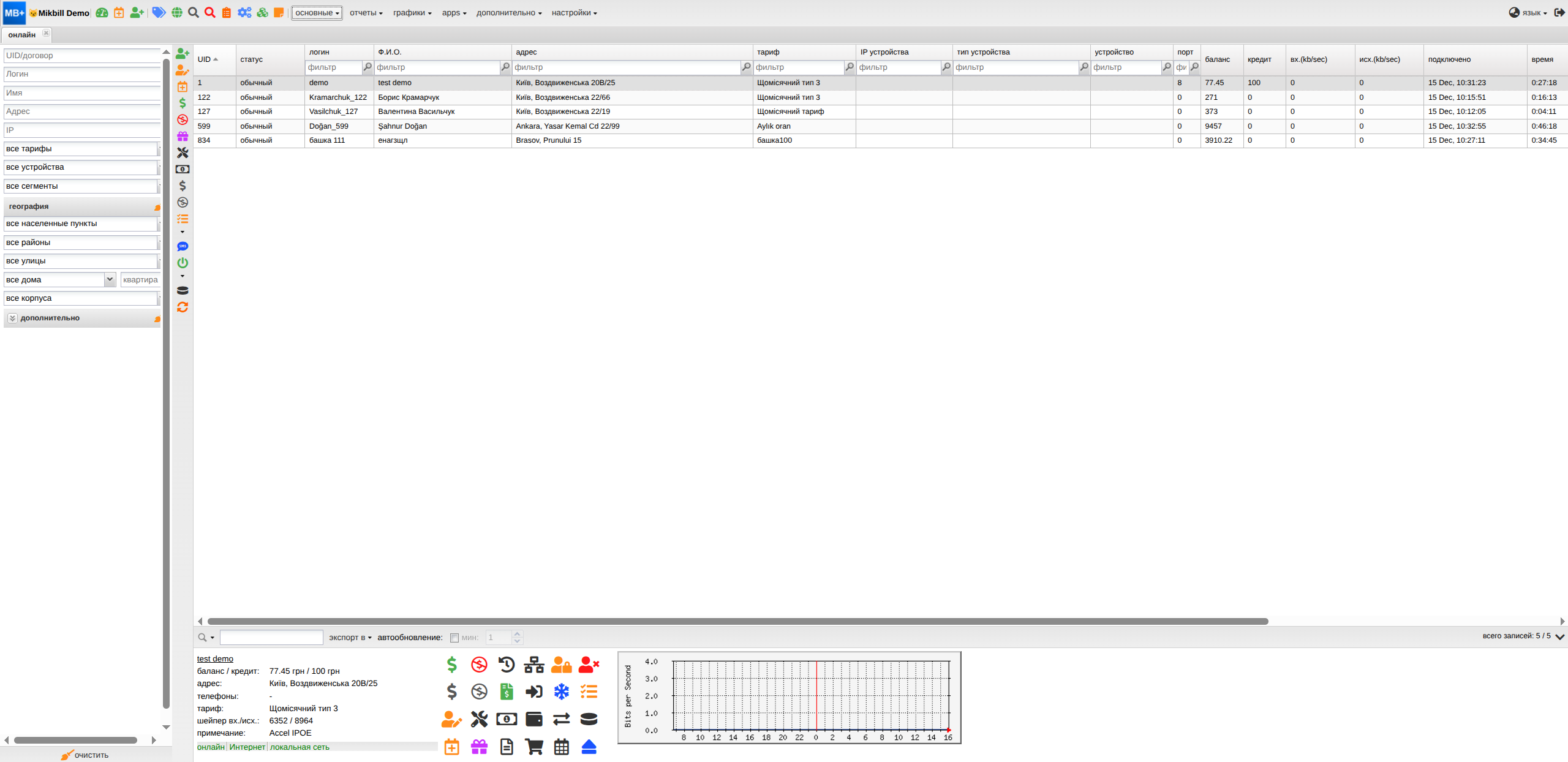Expand the дополнительно filter section
Image resolution: width=1568 pixels, height=762 pixels.
[12, 318]
